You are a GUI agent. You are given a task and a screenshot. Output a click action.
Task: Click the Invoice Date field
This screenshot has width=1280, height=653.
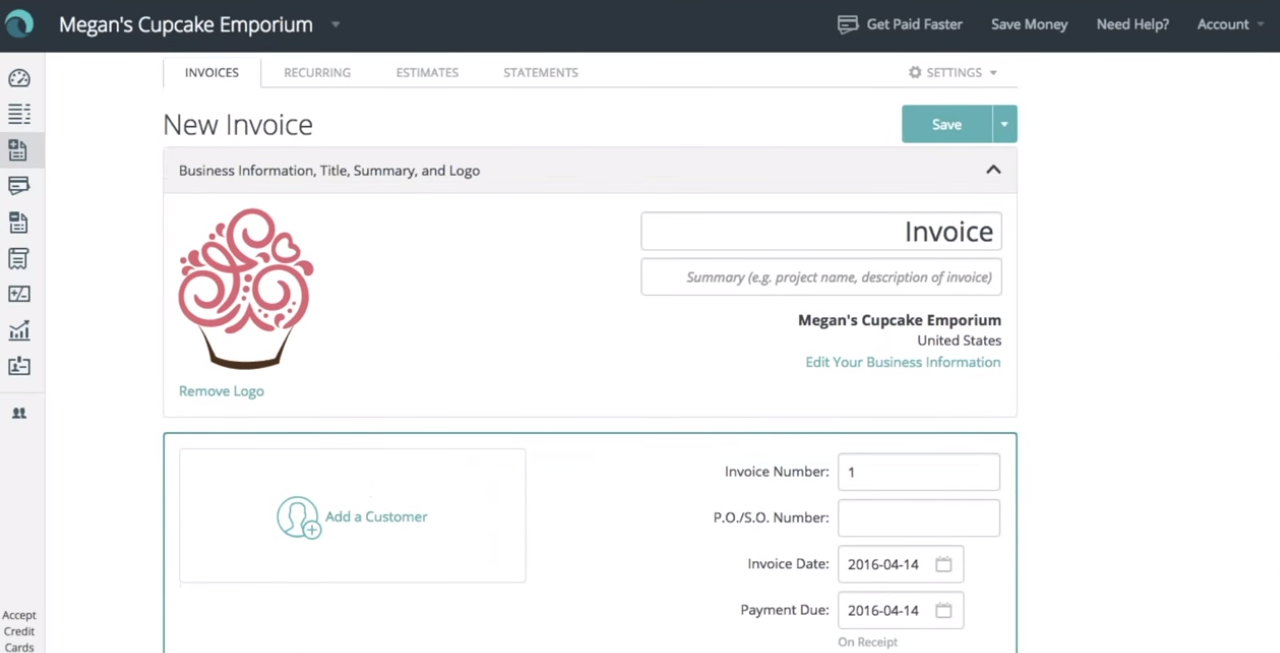pos(901,564)
